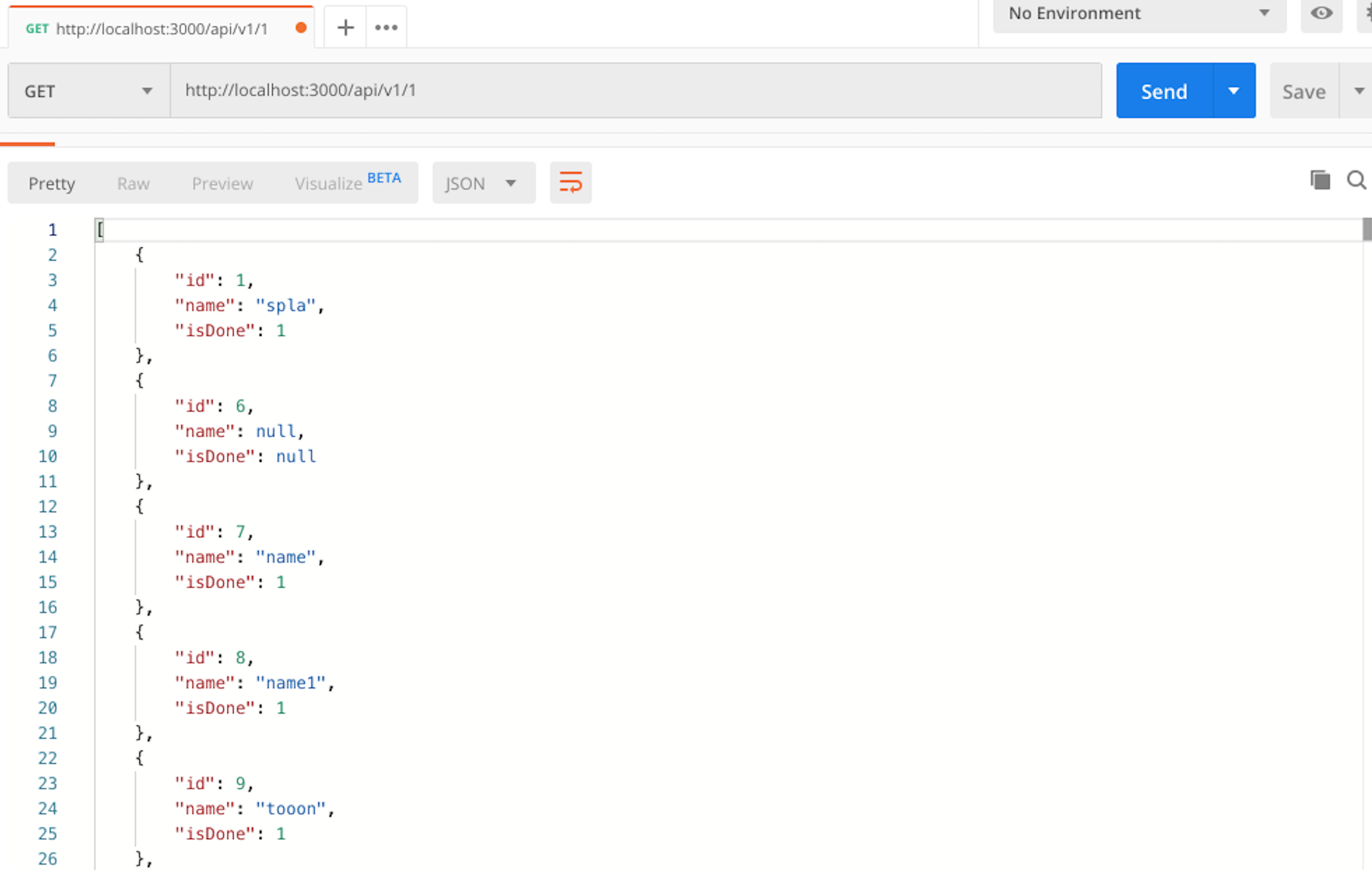Click the "tooon" value on line 24
The image size is (1372, 870).
point(290,809)
